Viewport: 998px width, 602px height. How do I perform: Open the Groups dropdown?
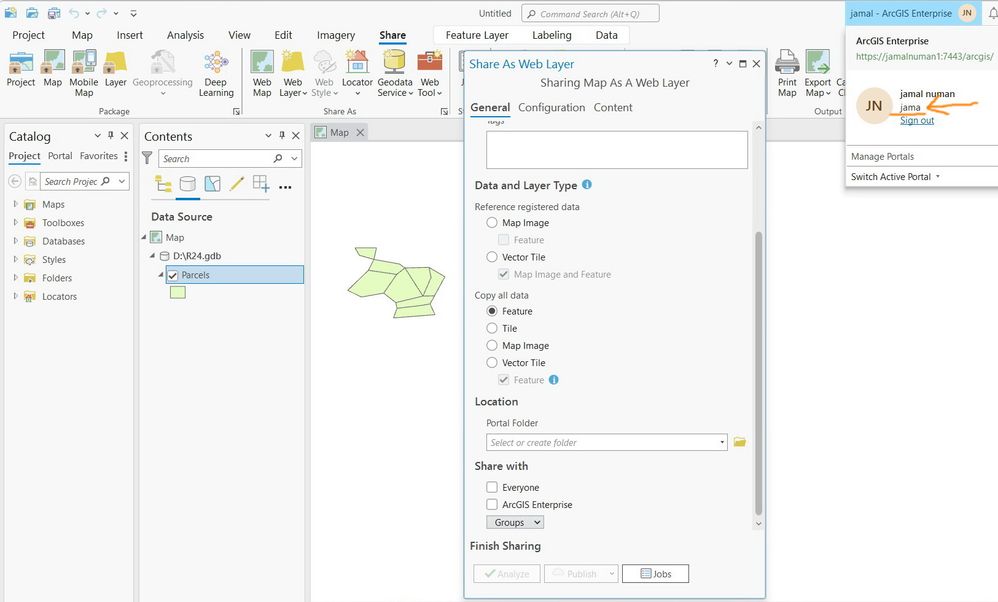click(x=515, y=522)
